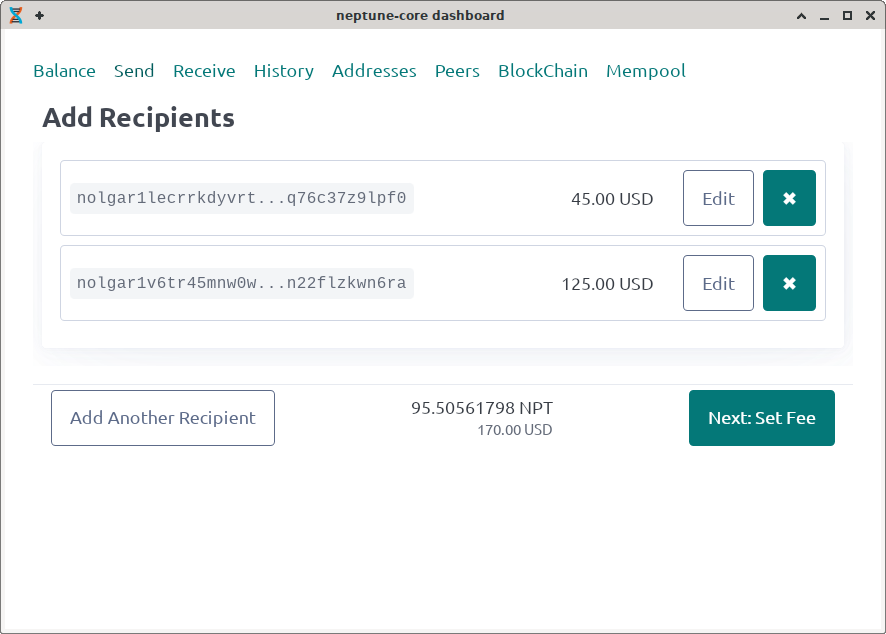Edit the 45.00 USD recipient
The width and height of the screenshot is (886, 634).
(x=718, y=198)
